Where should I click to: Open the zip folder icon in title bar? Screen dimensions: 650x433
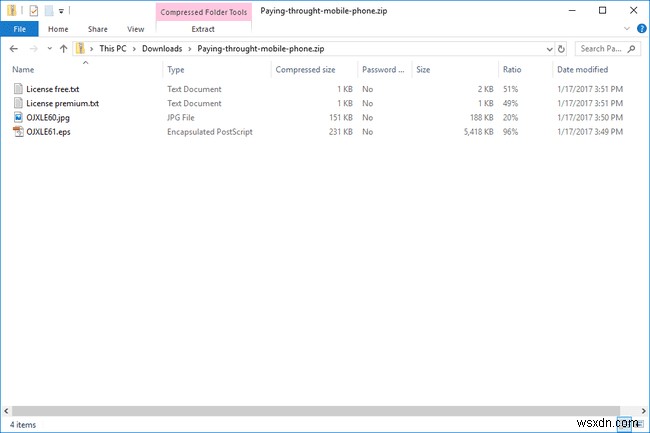click(11, 10)
